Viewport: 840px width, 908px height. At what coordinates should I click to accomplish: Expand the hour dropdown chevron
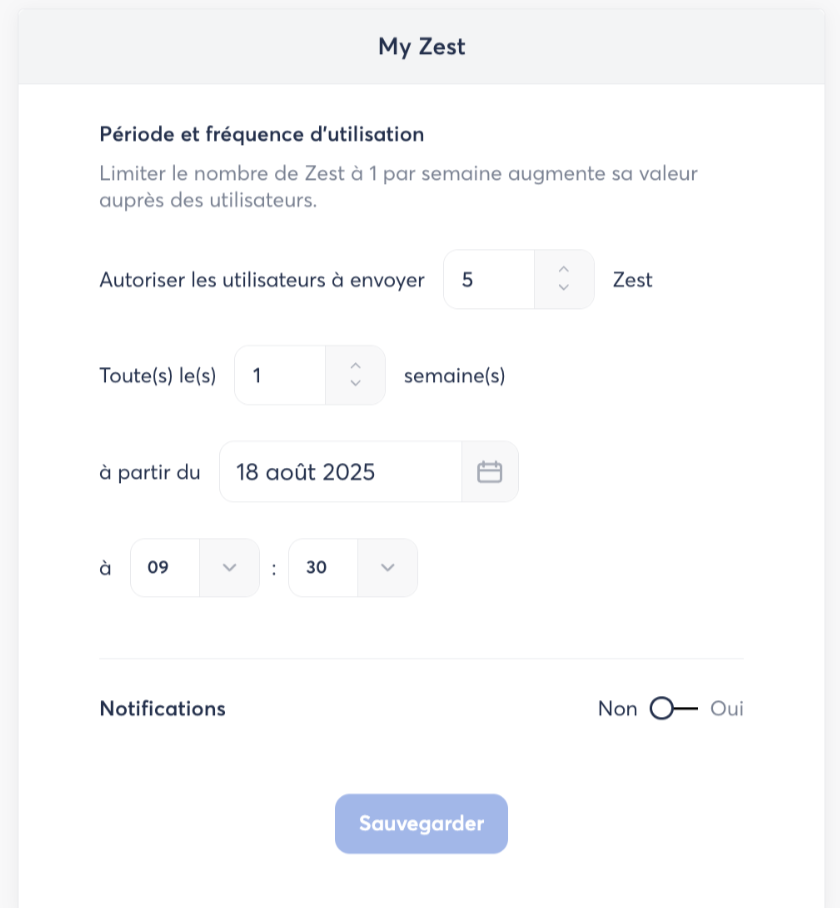point(229,568)
